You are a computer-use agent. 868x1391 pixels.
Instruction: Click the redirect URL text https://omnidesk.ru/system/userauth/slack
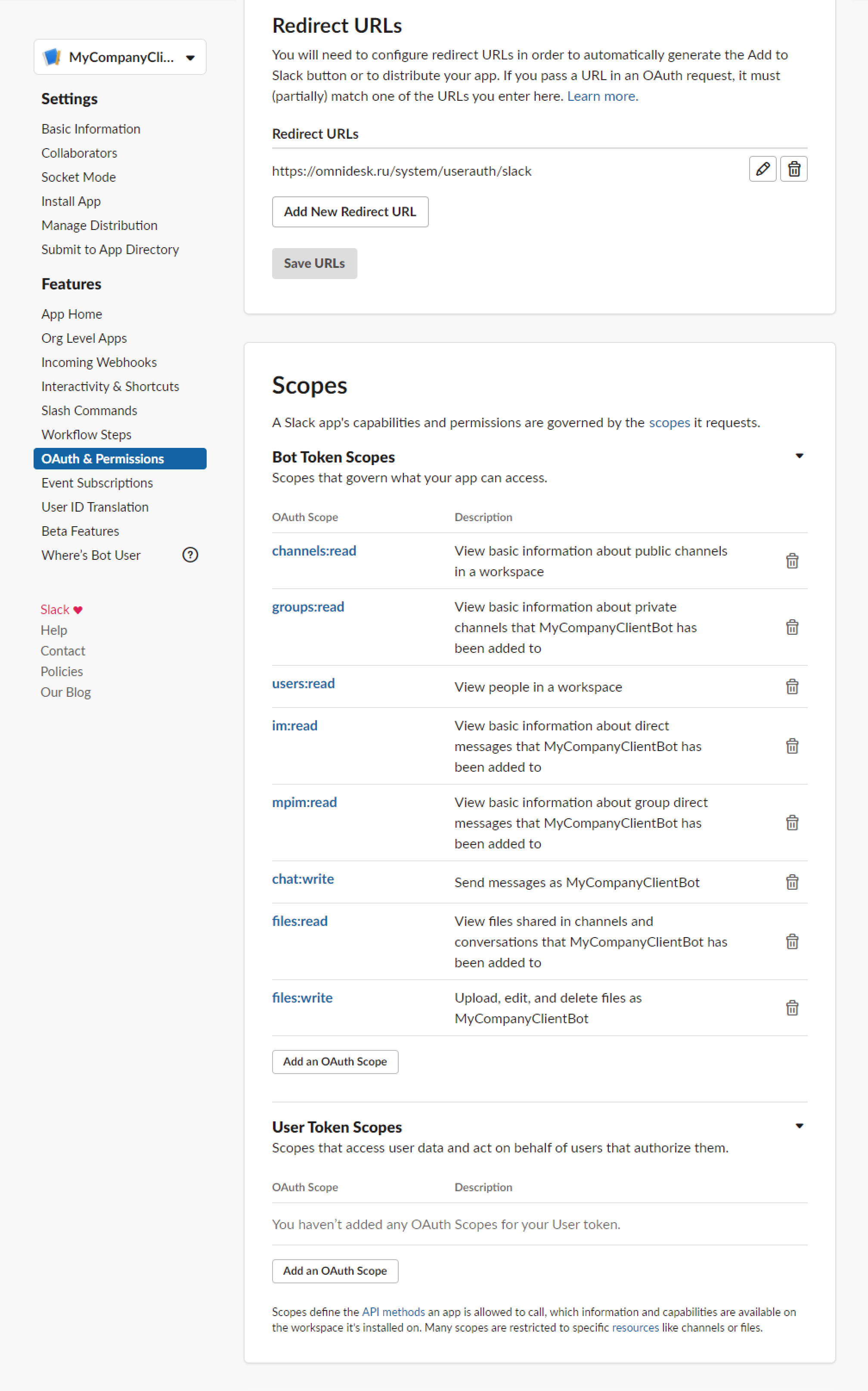[402, 171]
